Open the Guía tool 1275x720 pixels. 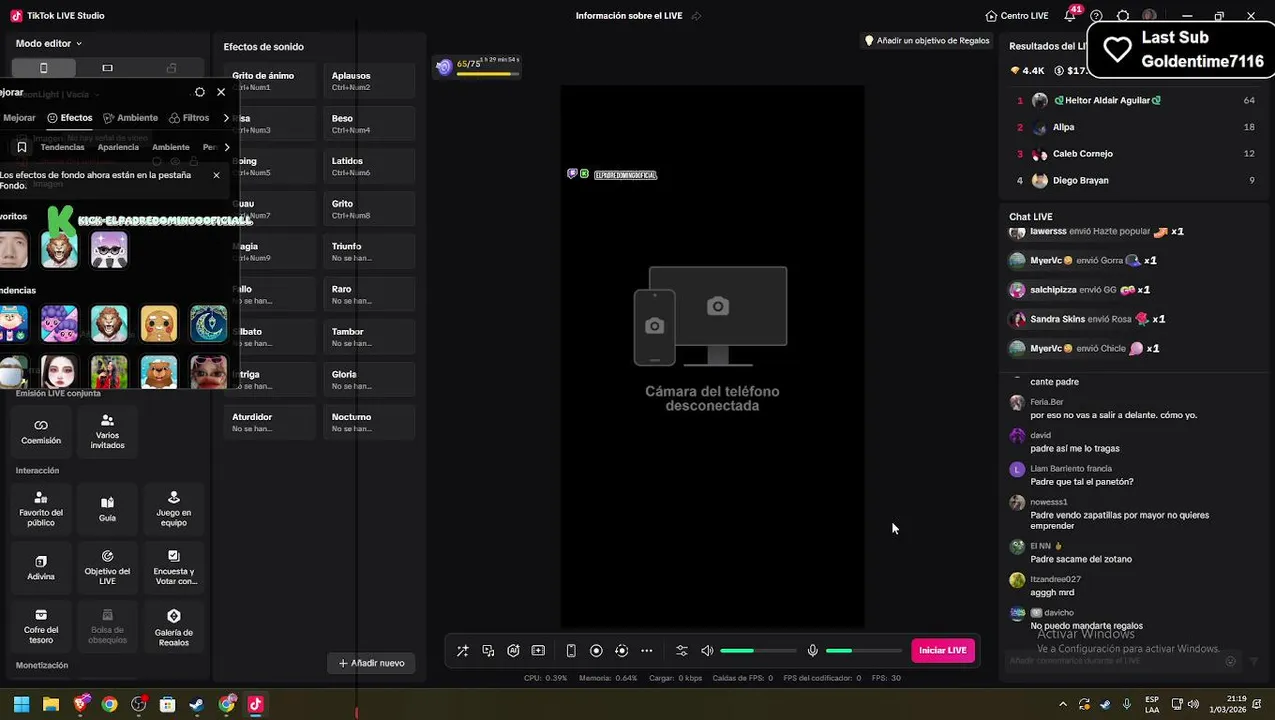tap(107, 510)
